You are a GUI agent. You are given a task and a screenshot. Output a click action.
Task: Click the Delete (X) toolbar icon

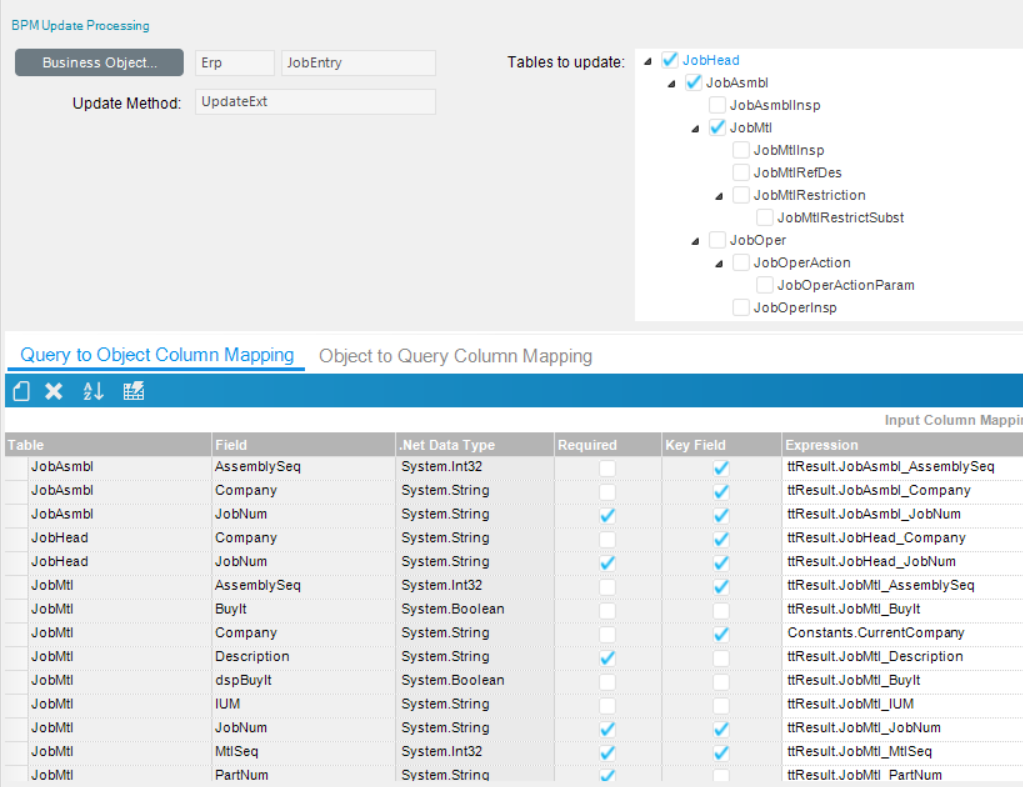54,392
